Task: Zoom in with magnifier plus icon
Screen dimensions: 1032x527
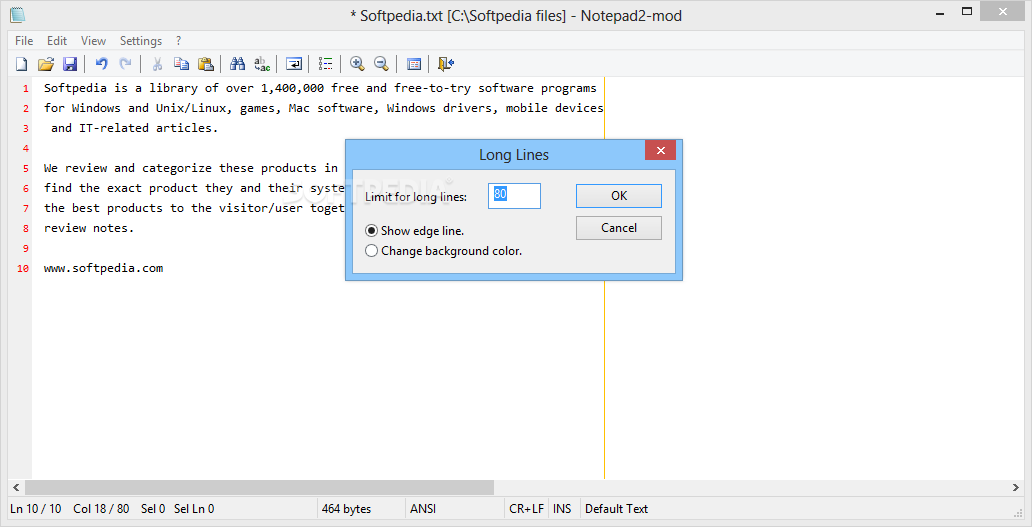Action: tap(357, 64)
